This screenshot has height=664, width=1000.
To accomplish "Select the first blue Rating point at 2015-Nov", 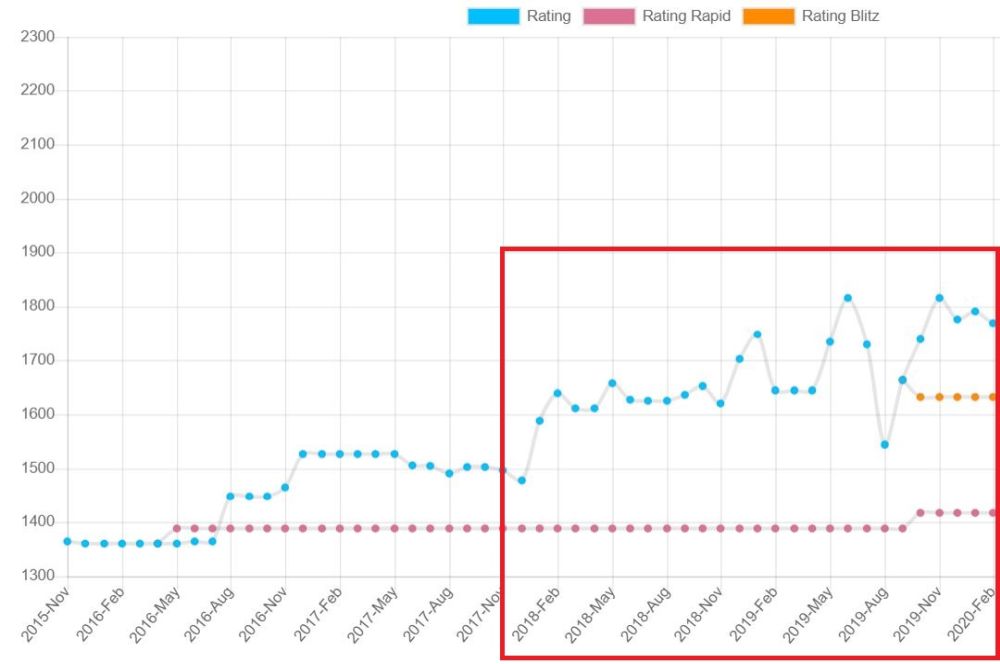I will 67,541.
